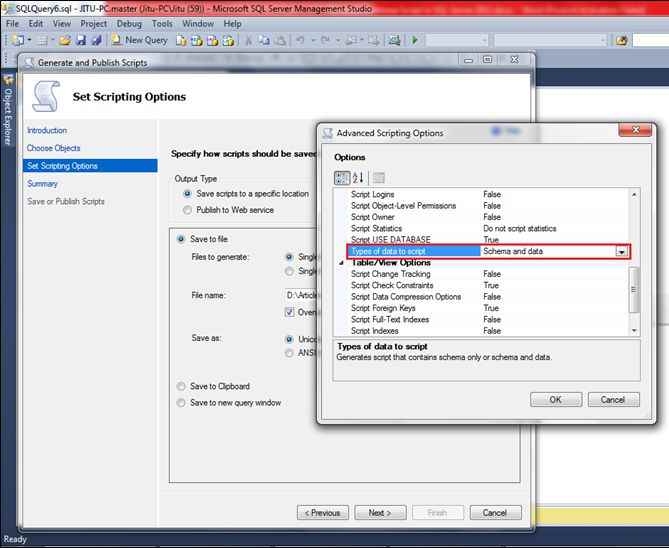Click the File name text field
The image size is (669, 548).
300,295
